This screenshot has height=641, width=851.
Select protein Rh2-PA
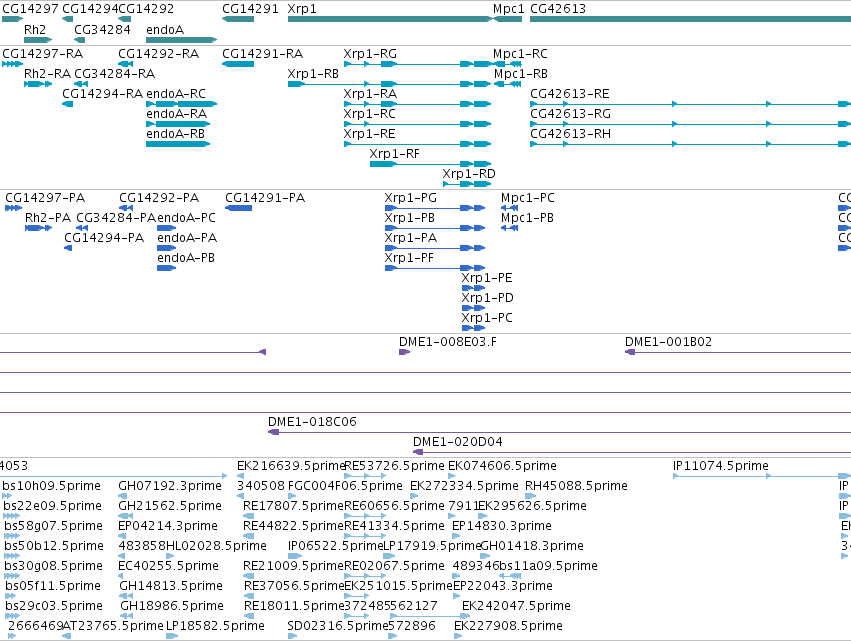click(x=48, y=218)
